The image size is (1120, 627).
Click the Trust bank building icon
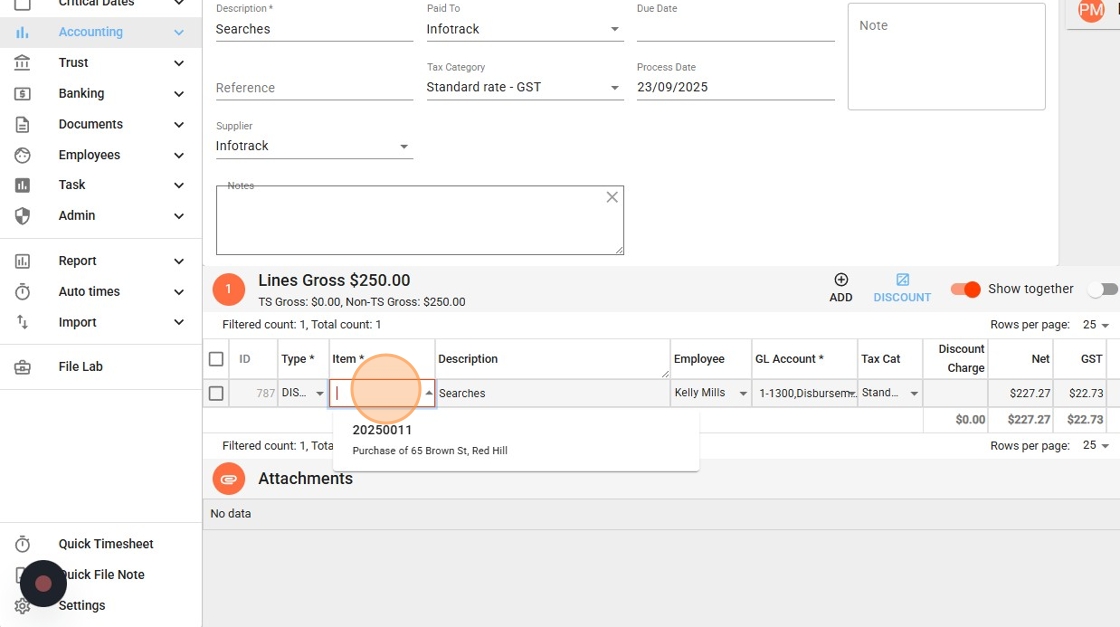coord(22,63)
